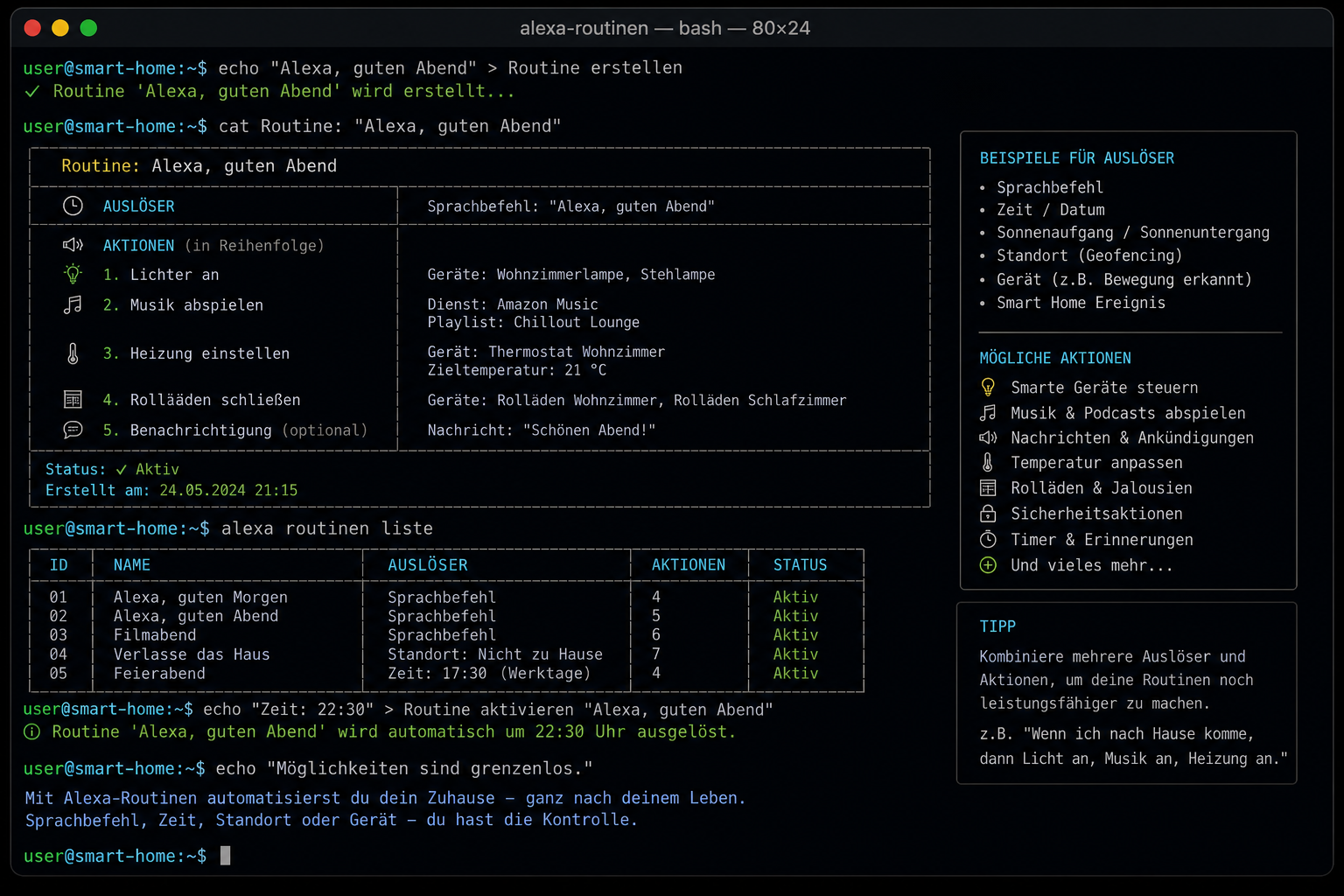The image size is (1344, 896).
Task: Click Standort (Geofencing) in the examples list
Action: [x=1089, y=255]
